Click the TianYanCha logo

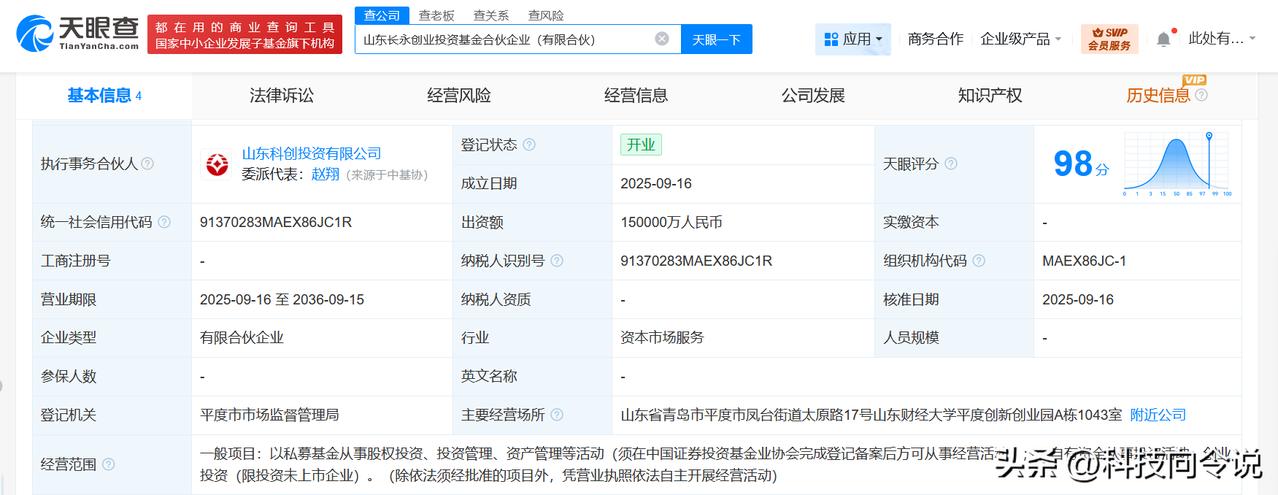pos(77,33)
